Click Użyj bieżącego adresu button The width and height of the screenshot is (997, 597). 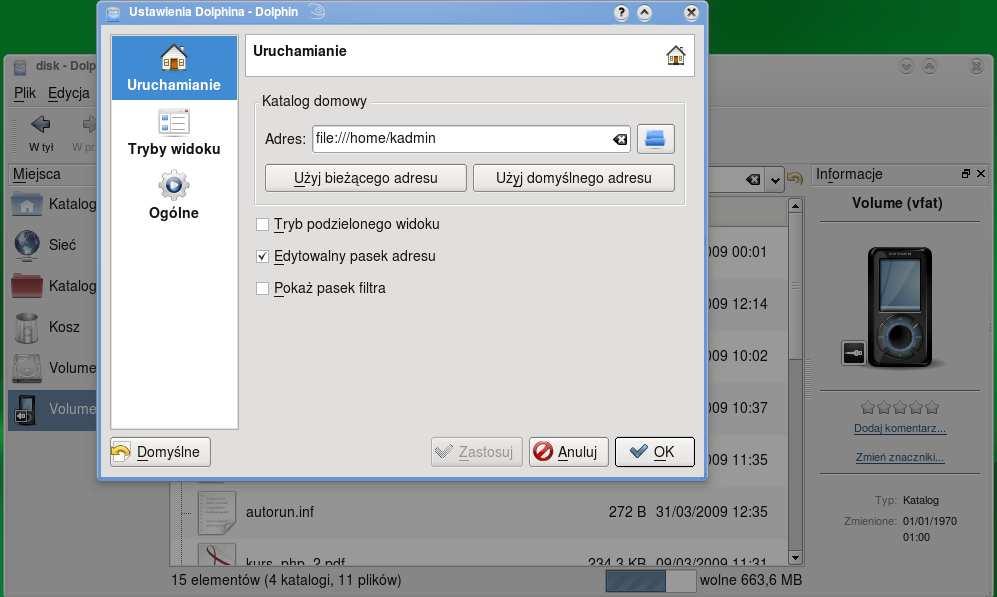(366, 178)
